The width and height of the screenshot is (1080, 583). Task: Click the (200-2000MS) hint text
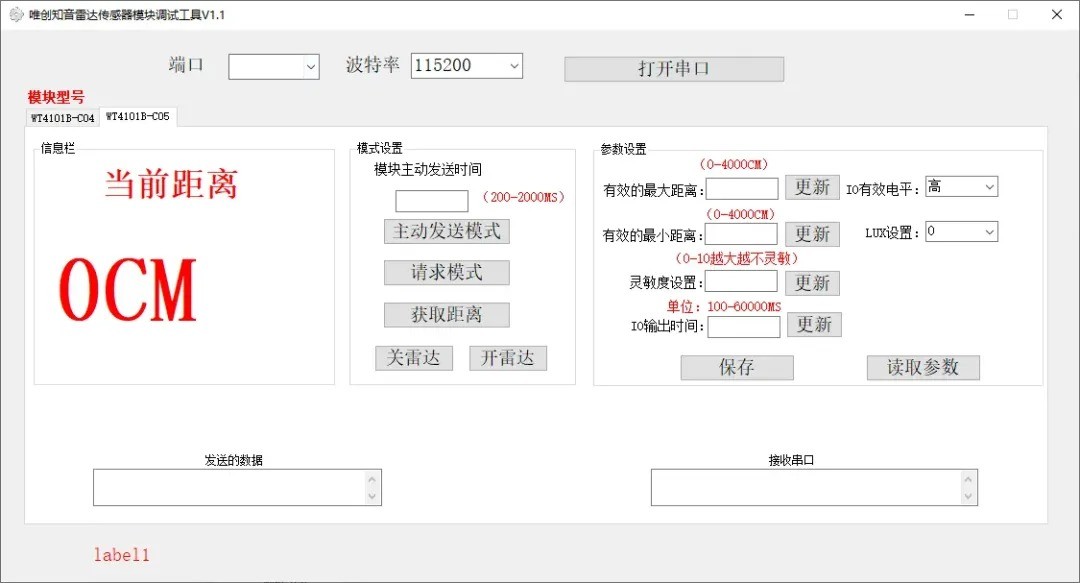click(x=523, y=197)
